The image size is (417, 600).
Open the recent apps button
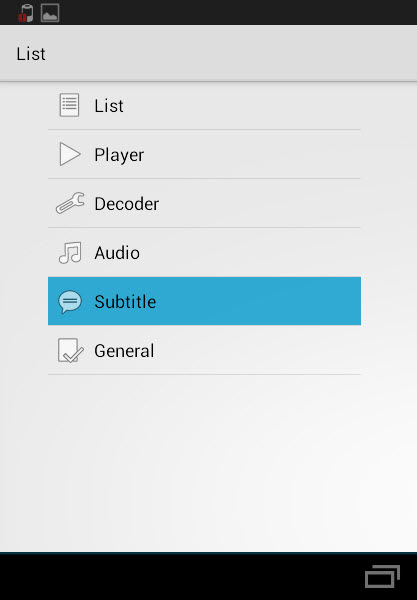point(382,576)
